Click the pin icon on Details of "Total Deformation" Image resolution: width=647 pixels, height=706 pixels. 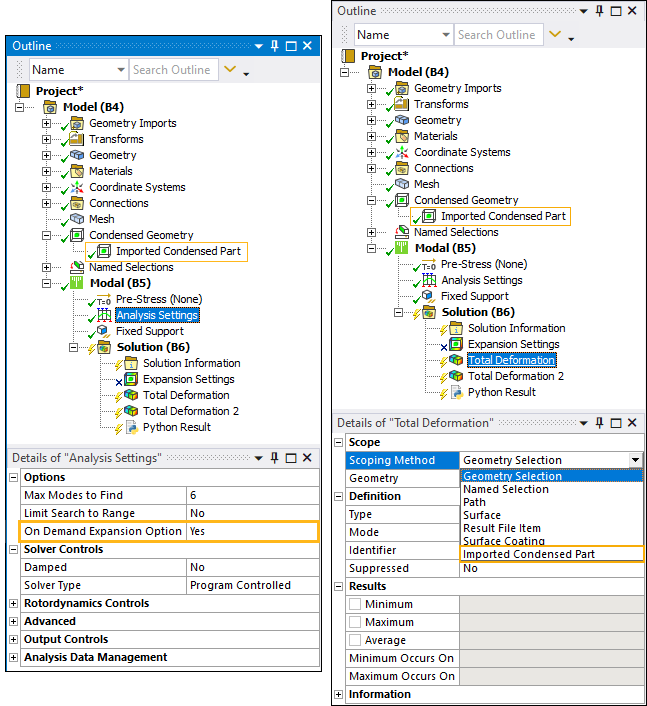[x=600, y=423]
